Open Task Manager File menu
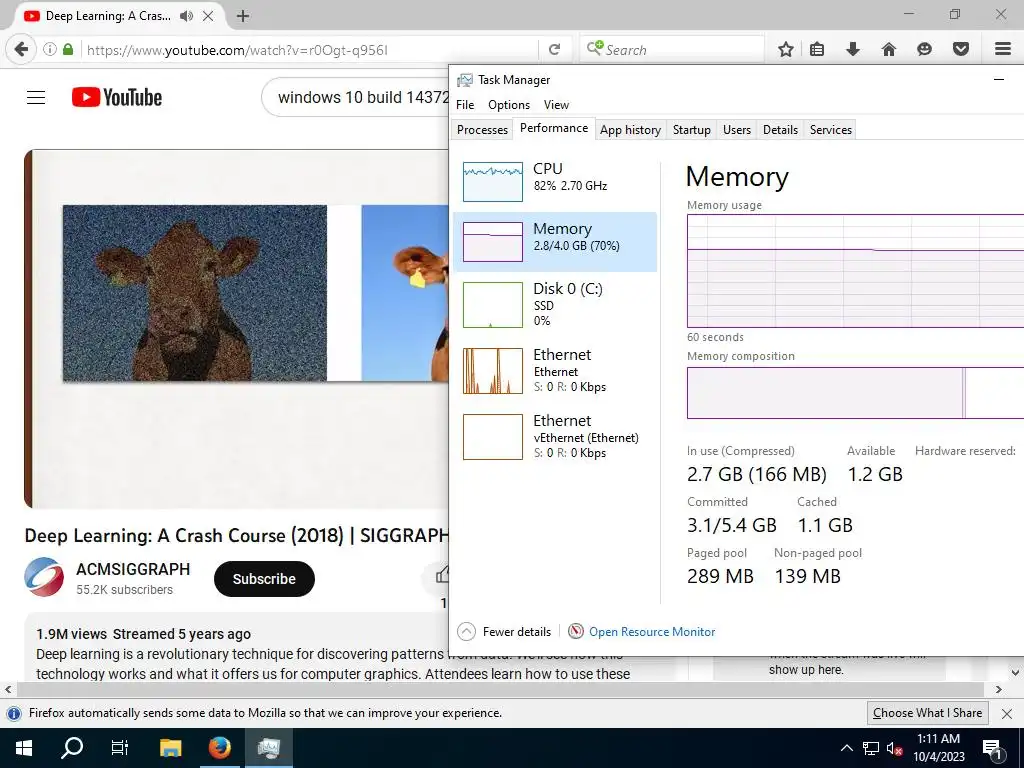Viewport: 1024px width, 768px height. [x=465, y=104]
